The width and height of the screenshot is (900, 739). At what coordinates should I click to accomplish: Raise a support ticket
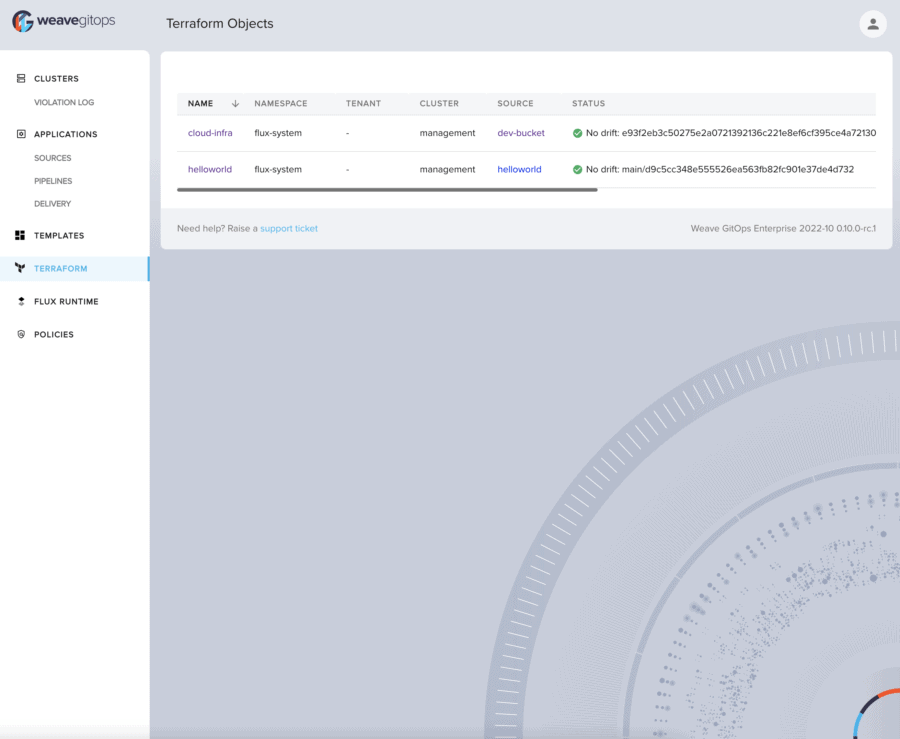(289, 228)
